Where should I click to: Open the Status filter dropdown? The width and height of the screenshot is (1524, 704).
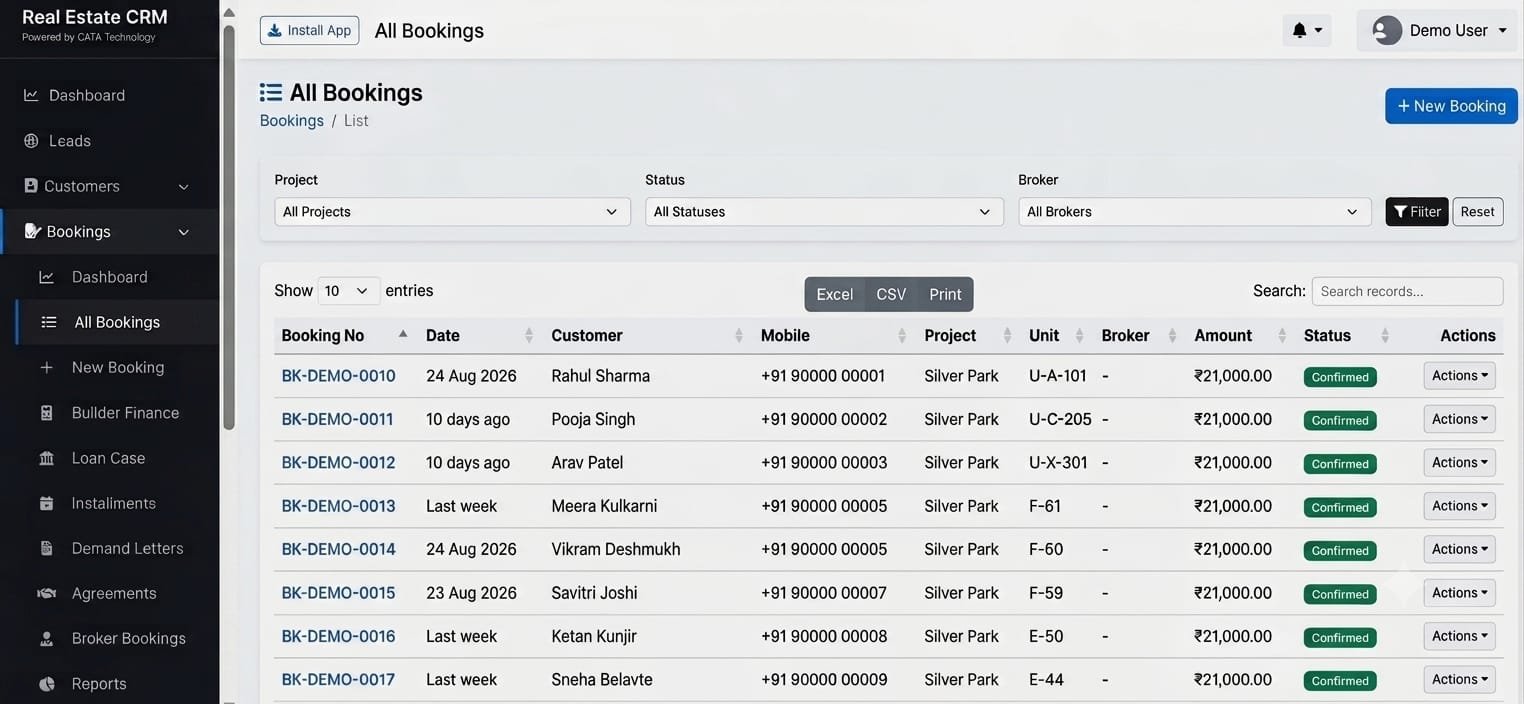click(x=824, y=212)
